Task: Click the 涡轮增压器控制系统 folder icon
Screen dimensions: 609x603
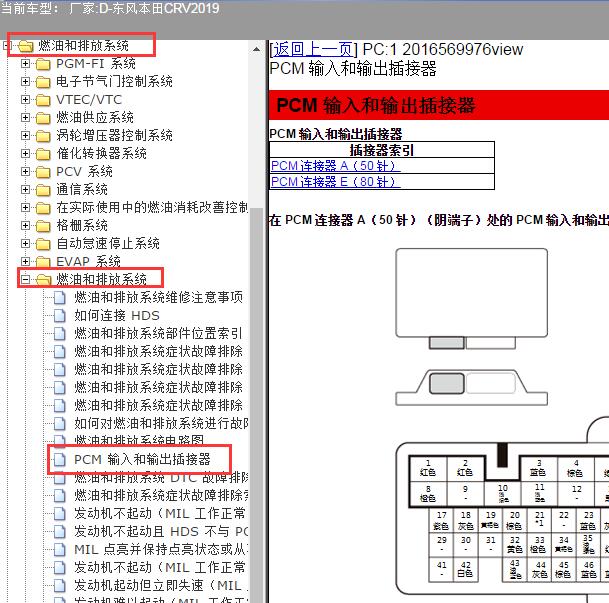Action: pos(43,136)
